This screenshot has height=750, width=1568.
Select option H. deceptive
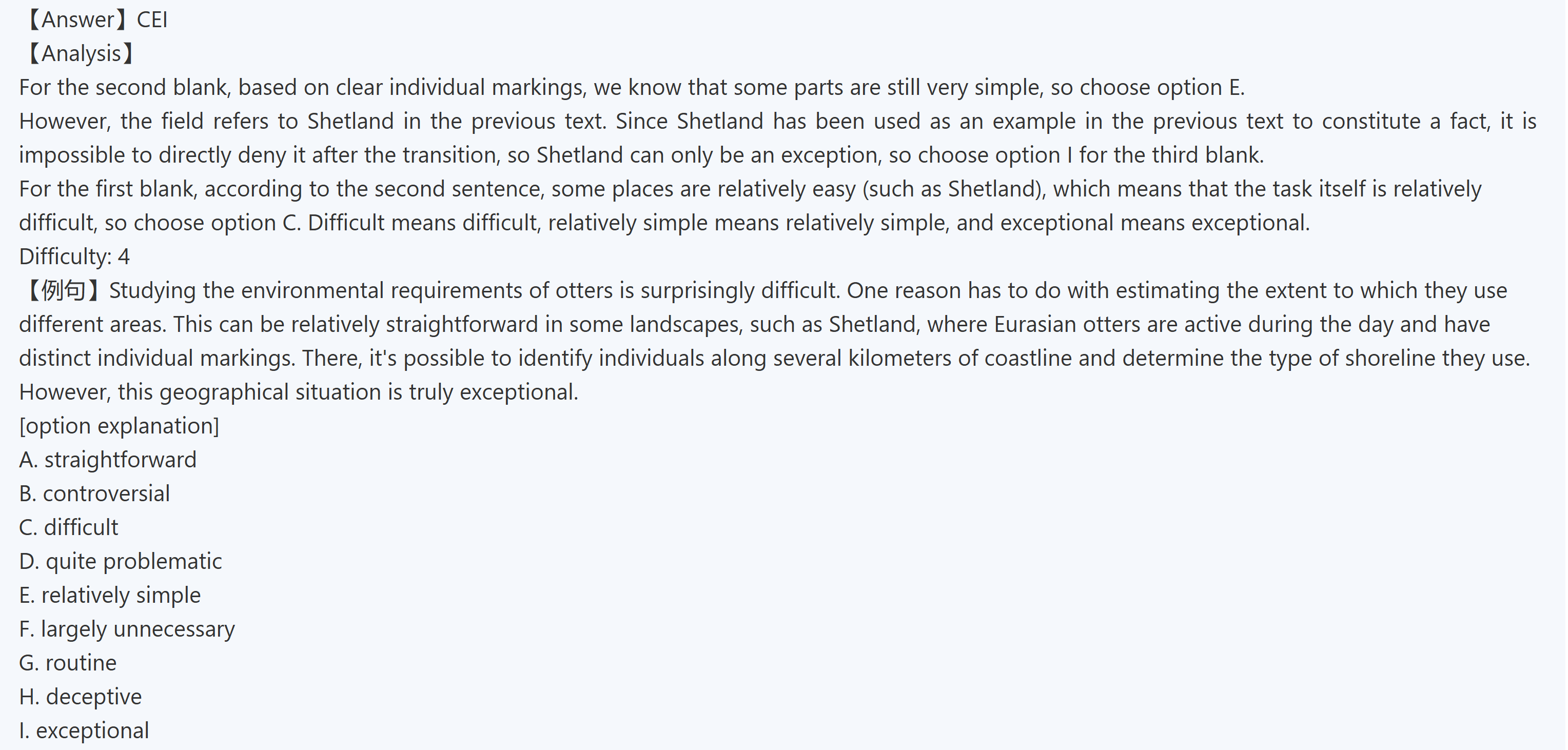pyautogui.click(x=81, y=697)
